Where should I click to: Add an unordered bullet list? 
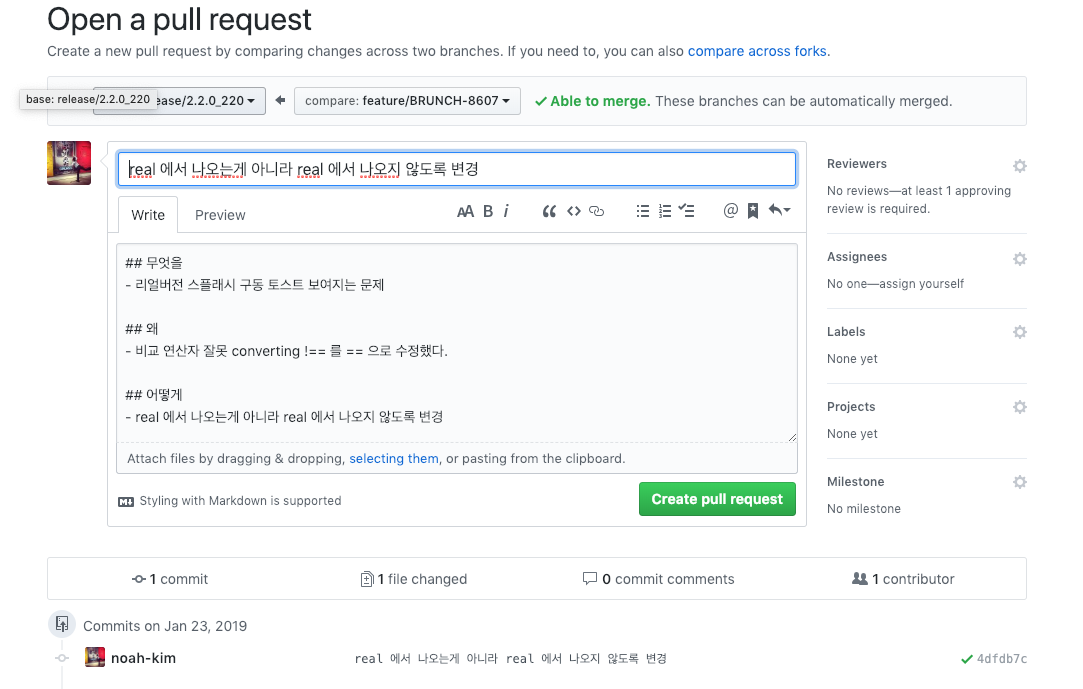[x=642, y=210]
